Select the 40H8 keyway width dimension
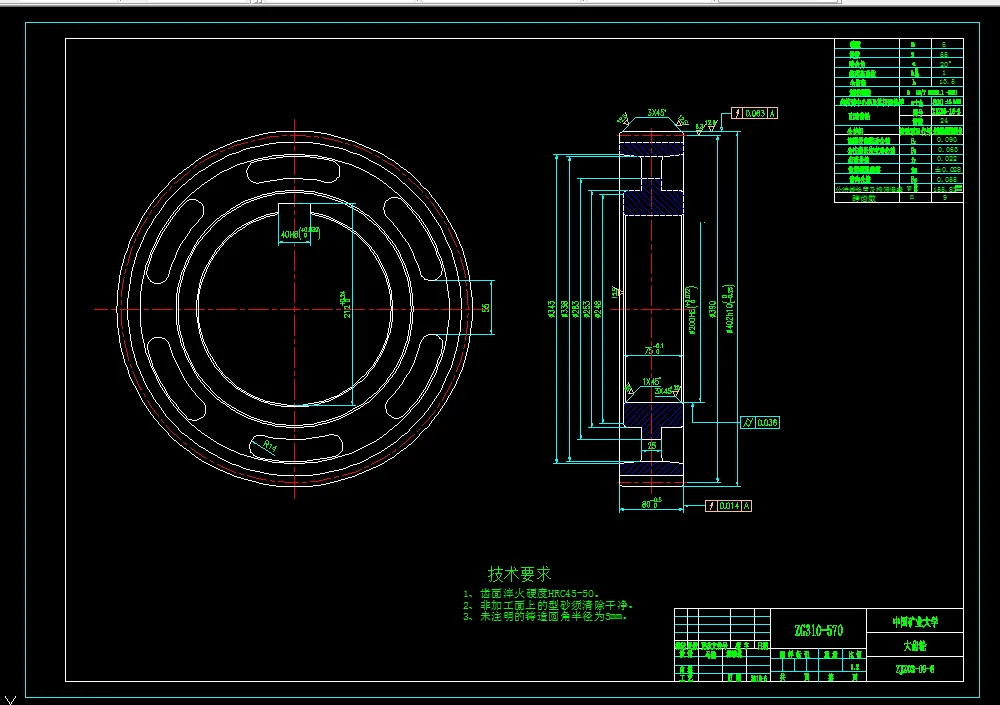Viewport: 1000px width, 705px height. click(x=300, y=234)
